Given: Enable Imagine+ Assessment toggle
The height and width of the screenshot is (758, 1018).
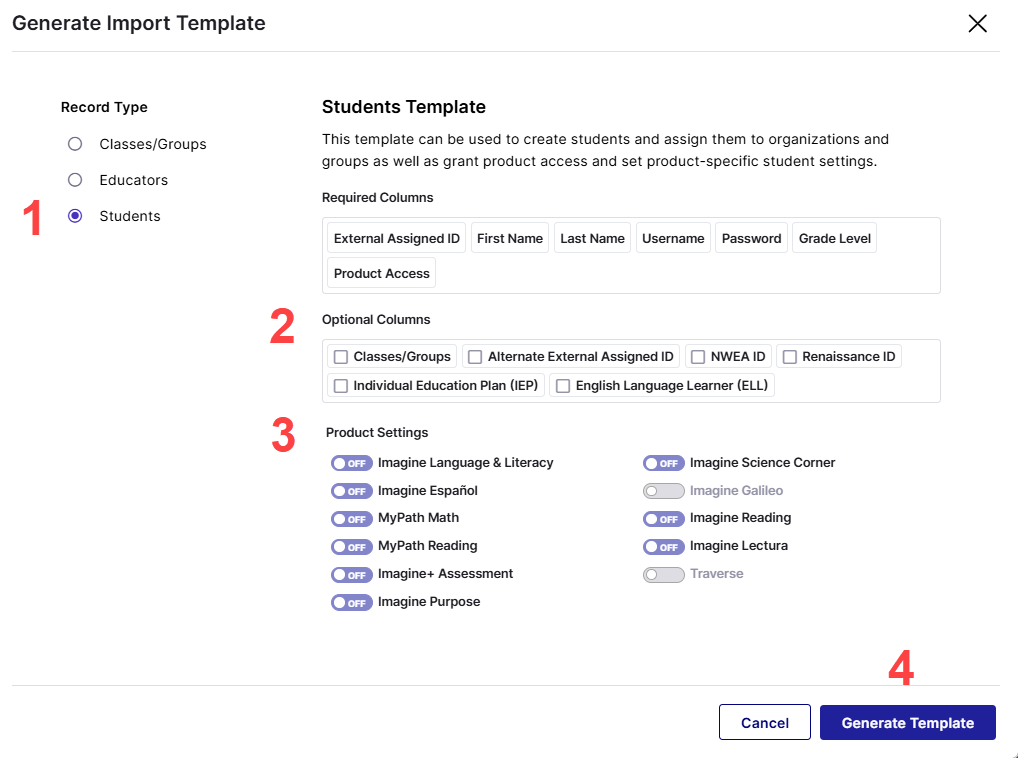Looking at the screenshot, I should (351, 575).
